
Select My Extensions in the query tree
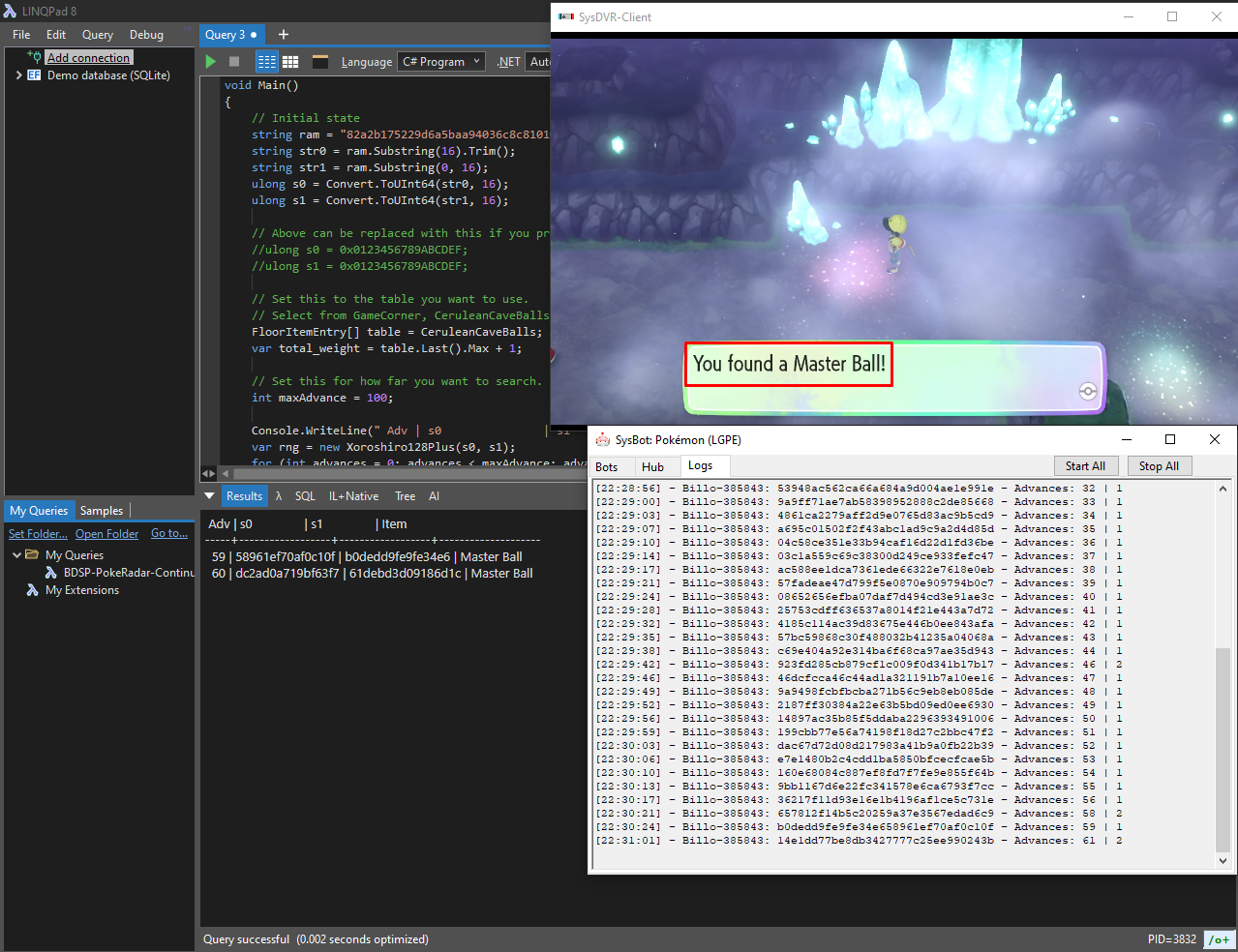pos(82,589)
